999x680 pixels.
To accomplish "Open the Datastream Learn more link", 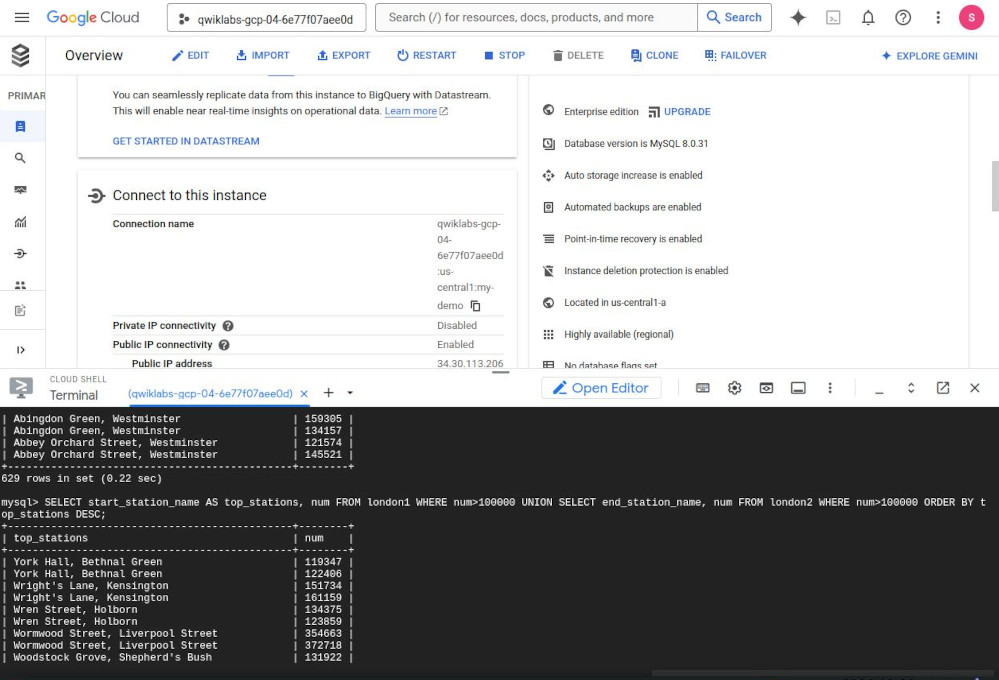I will [416, 111].
